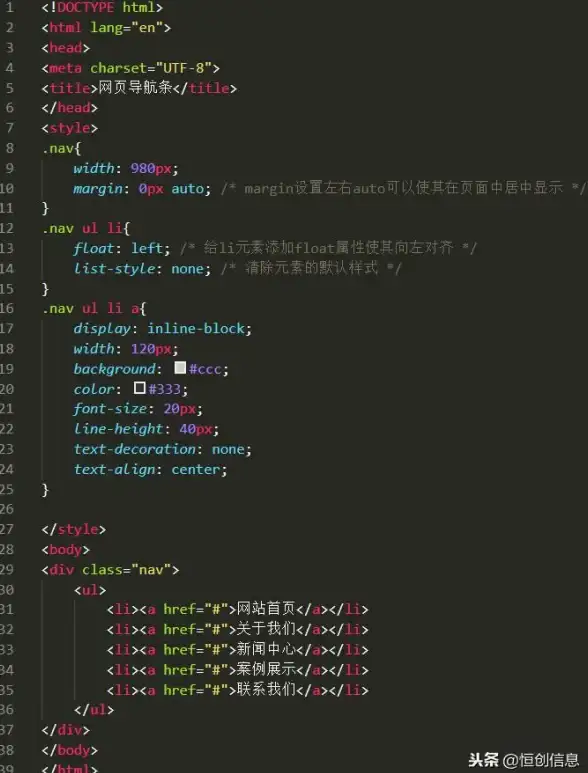Click the closing ul tag
588x773 pixels.
[x=94, y=710]
